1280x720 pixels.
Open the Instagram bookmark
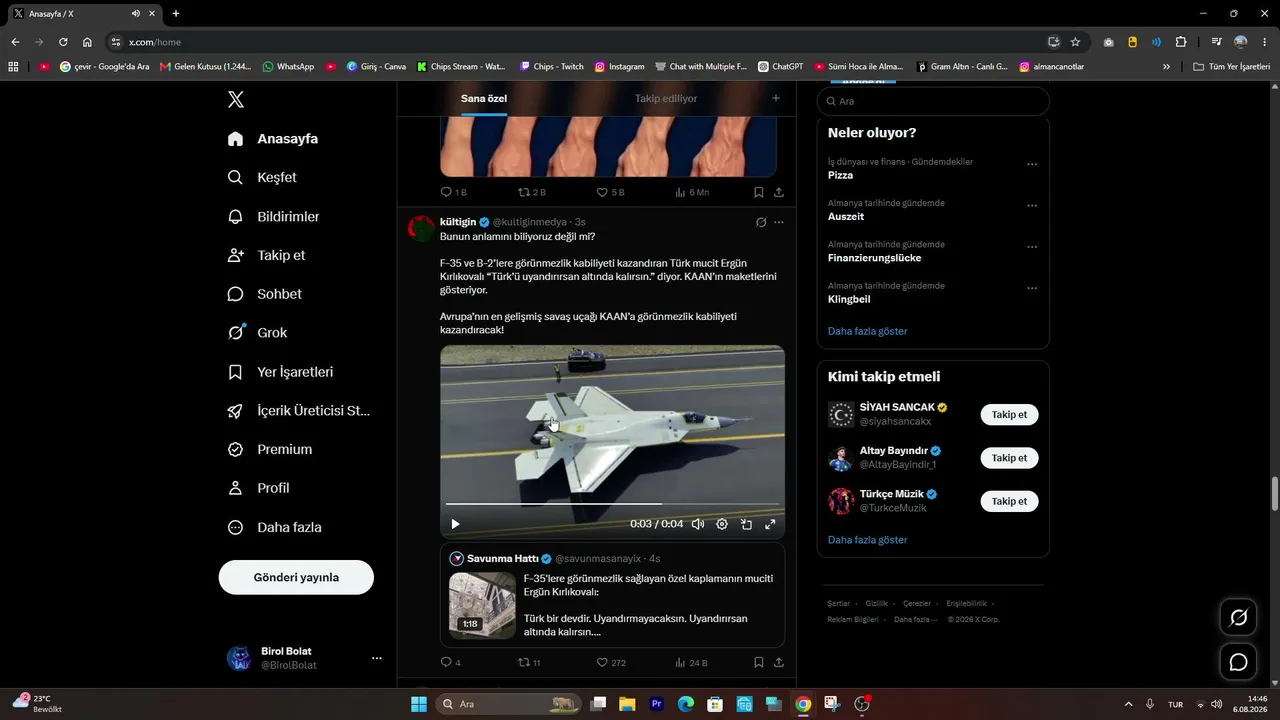(619, 67)
